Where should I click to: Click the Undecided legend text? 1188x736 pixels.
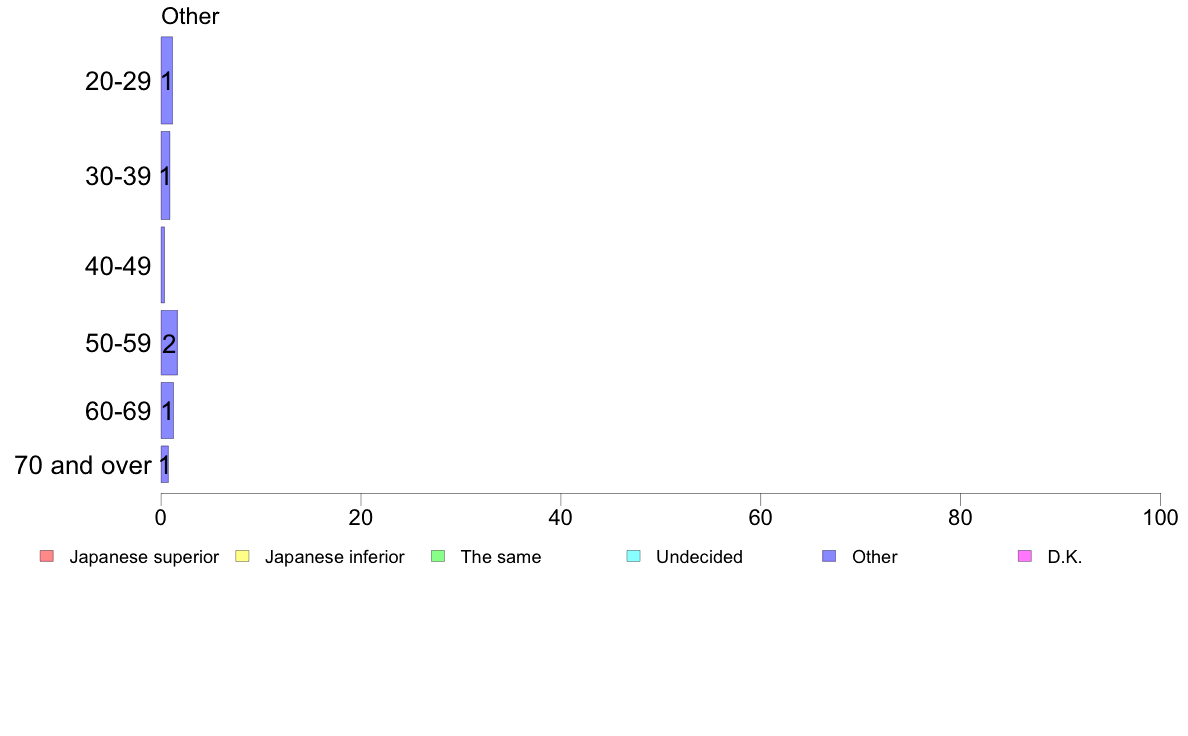699,557
